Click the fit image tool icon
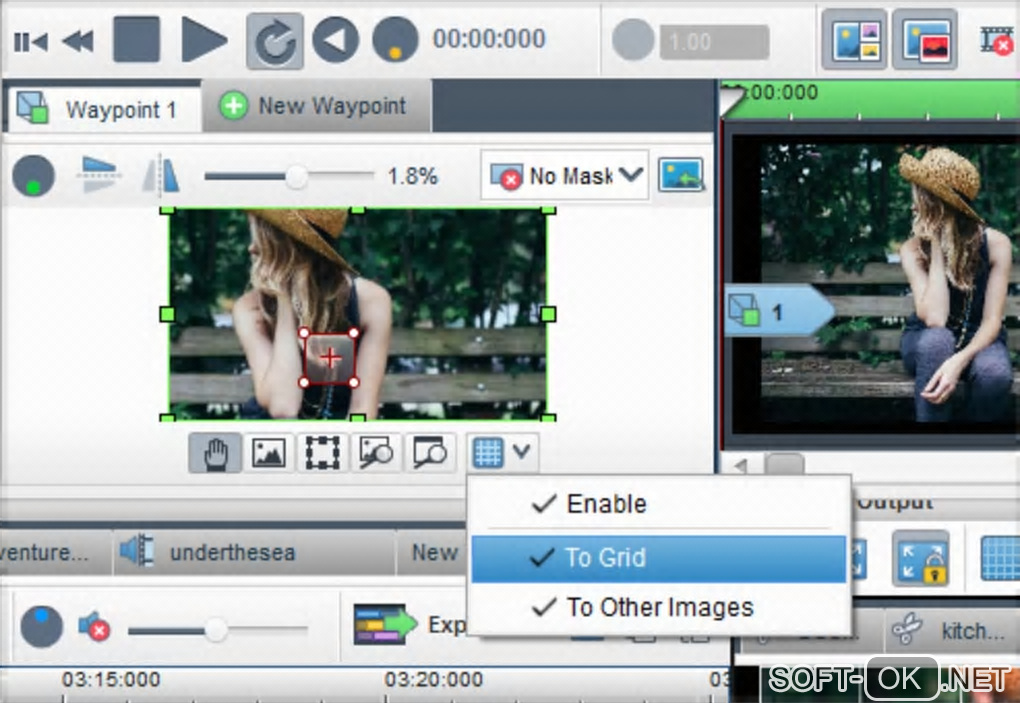The width and height of the screenshot is (1020, 703). [x=269, y=453]
